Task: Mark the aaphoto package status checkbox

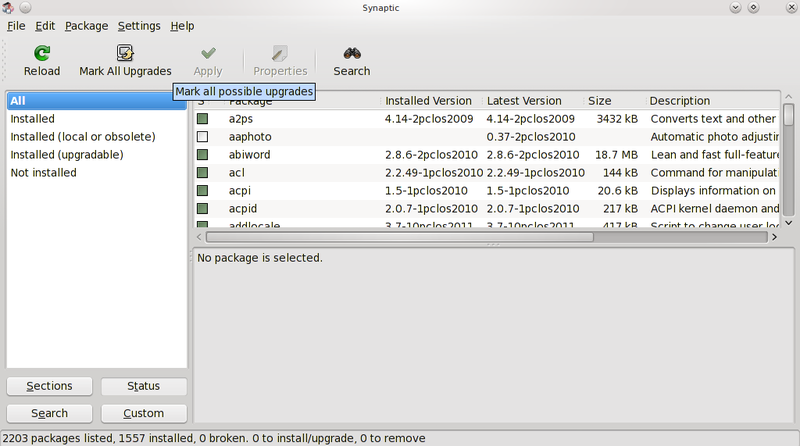Action: (x=203, y=137)
